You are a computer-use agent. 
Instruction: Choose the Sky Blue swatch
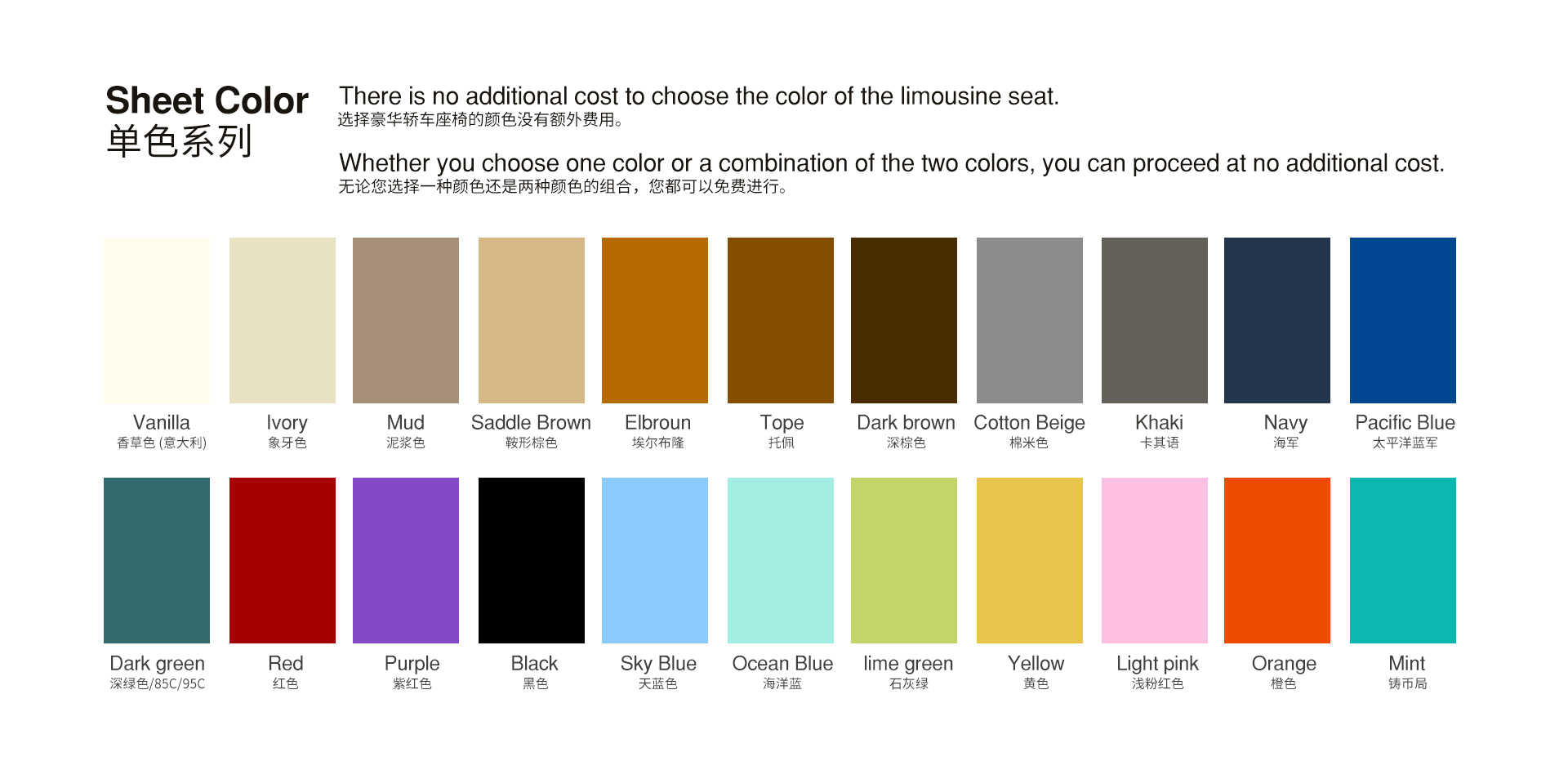[x=655, y=560]
